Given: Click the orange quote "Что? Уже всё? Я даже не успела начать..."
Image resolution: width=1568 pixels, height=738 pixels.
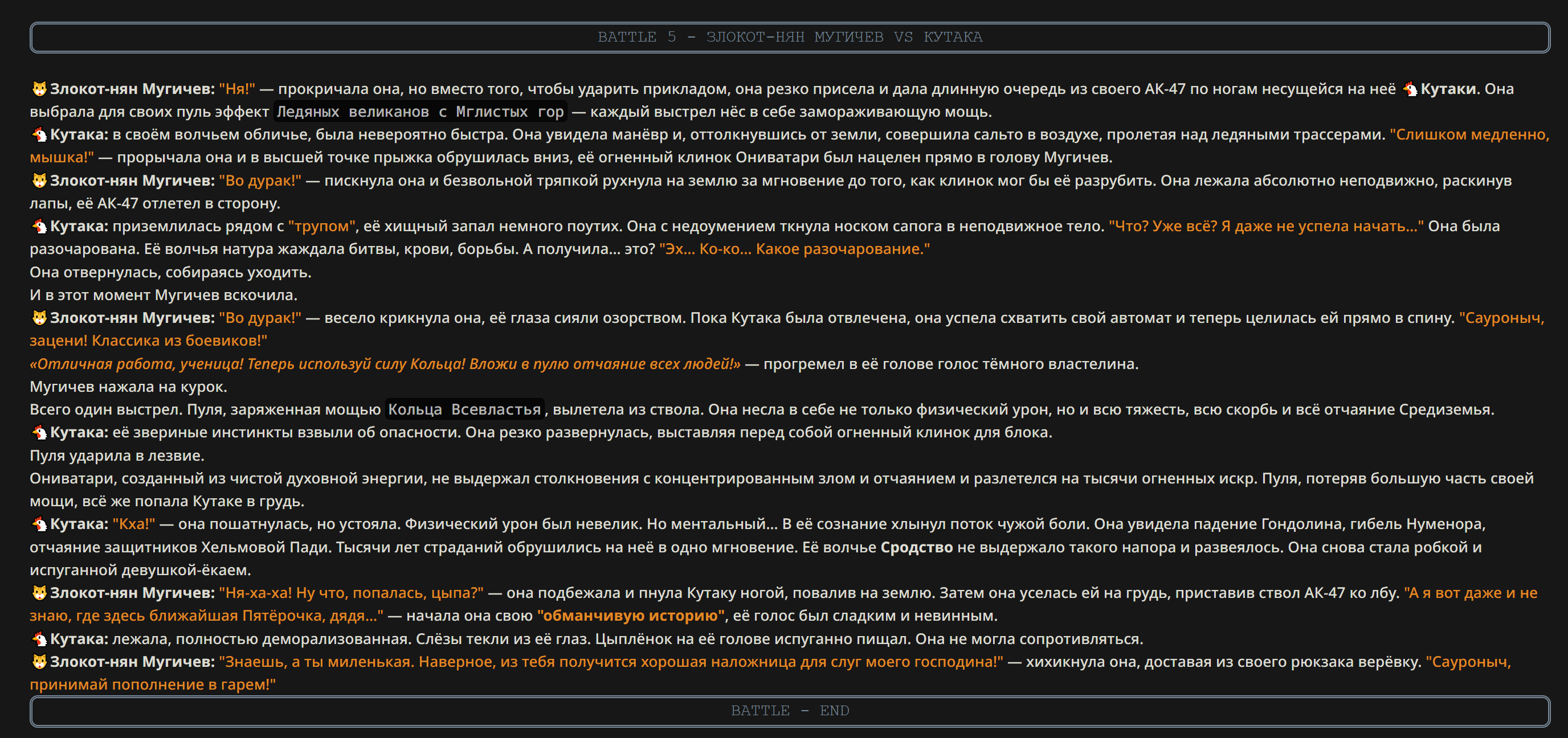Looking at the screenshot, I should coord(1266,226).
